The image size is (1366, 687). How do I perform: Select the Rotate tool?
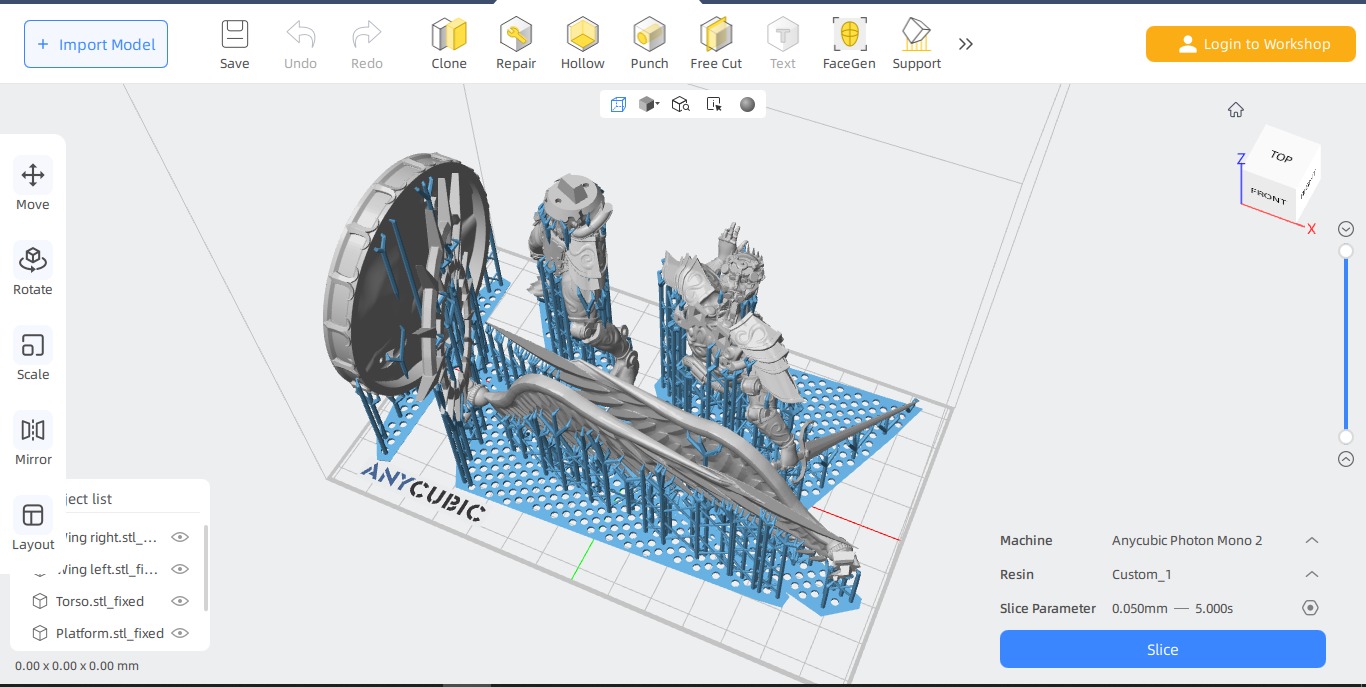(x=33, y=269)
